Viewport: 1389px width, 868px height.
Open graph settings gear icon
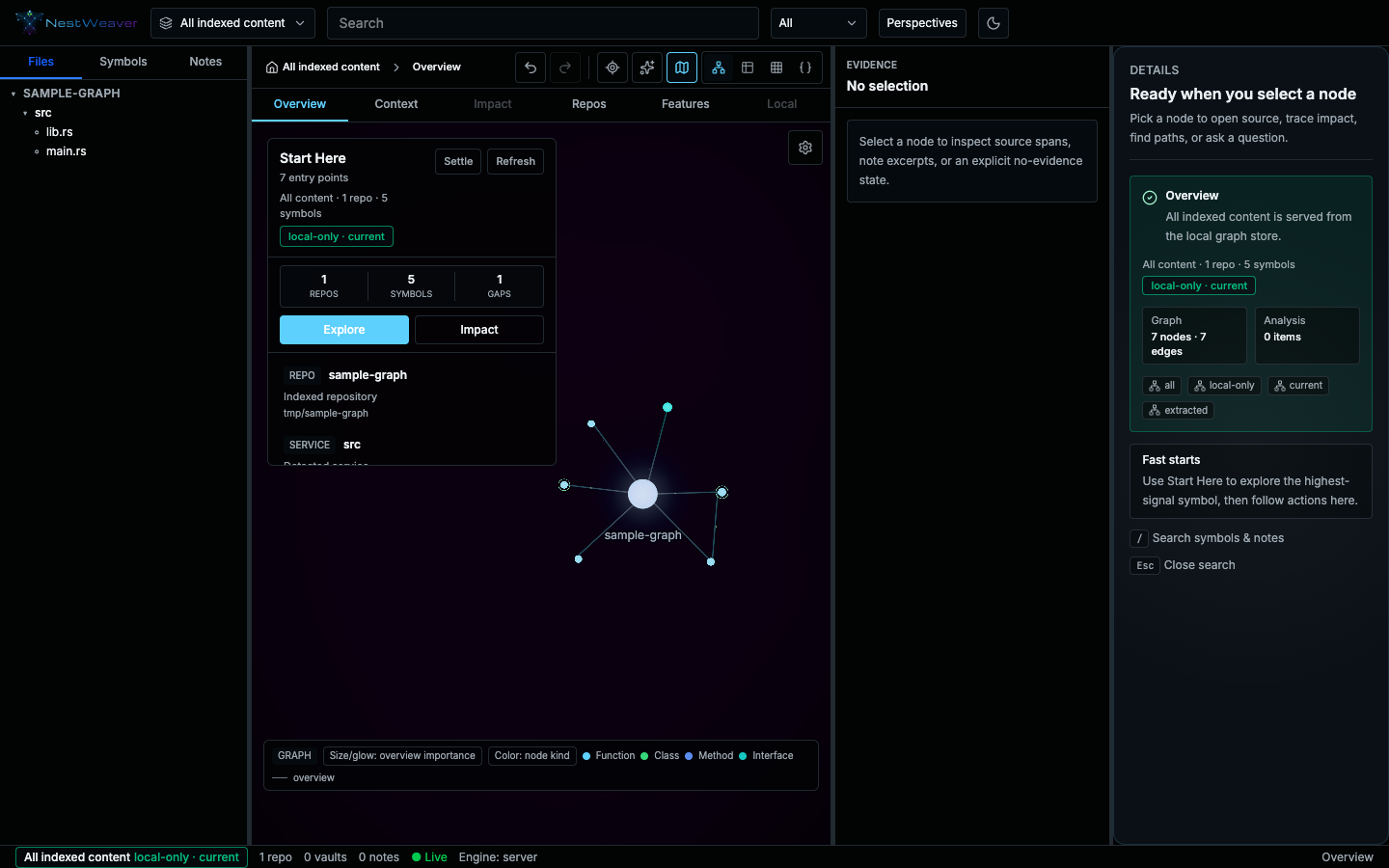(x=805, y=148)
